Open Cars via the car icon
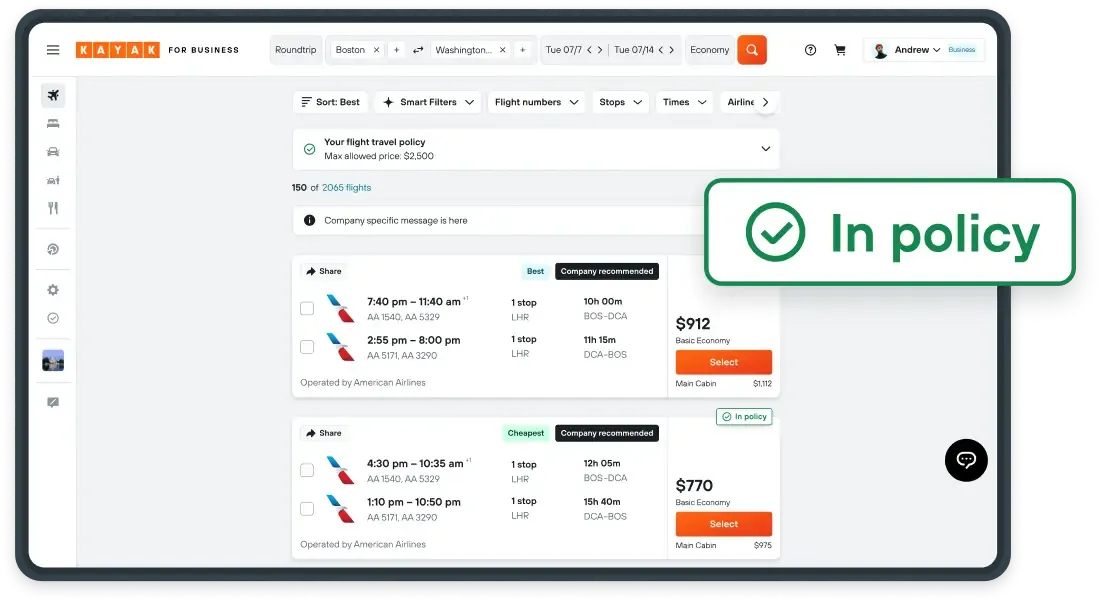1103x603 pixels. click(x=53, y=152)
